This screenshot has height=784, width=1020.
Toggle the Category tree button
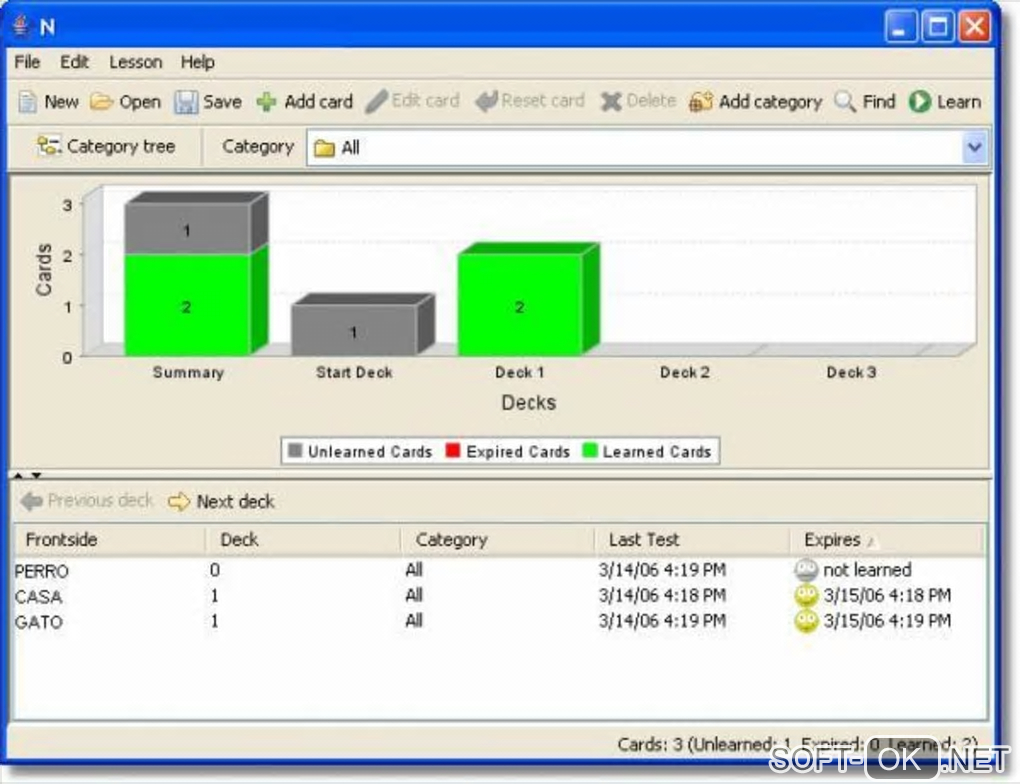point(105,146)
